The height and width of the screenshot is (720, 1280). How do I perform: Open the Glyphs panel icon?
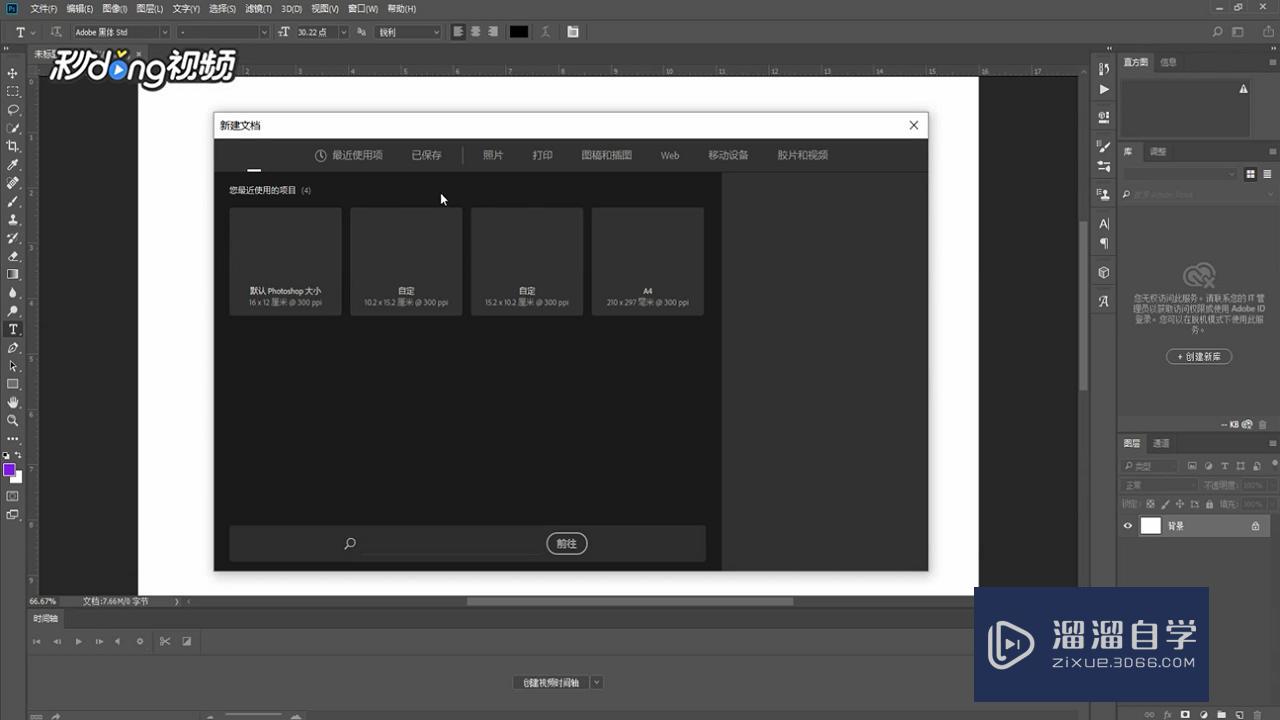1104,301
